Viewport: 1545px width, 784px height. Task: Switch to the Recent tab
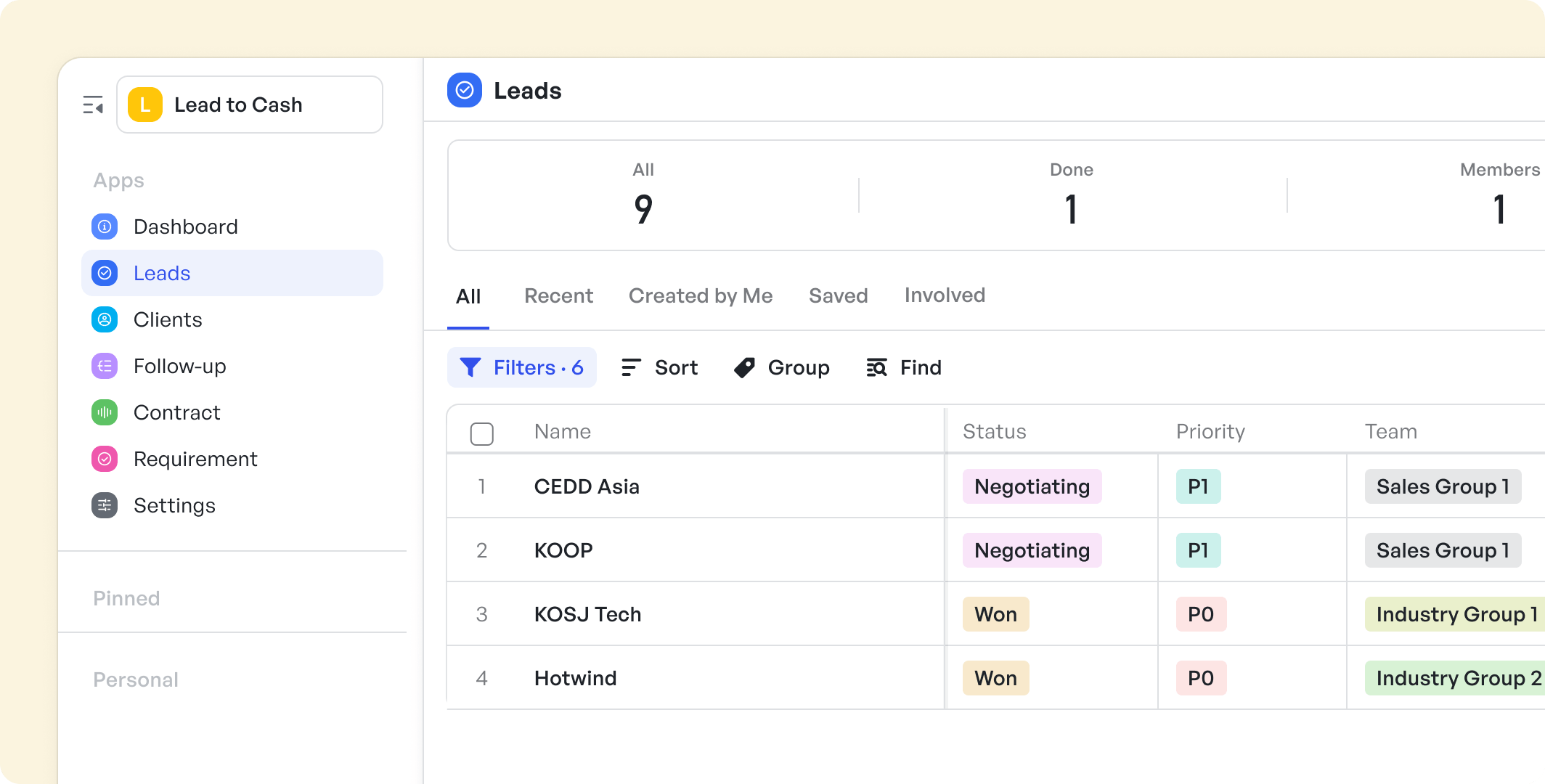click(559, 295)
